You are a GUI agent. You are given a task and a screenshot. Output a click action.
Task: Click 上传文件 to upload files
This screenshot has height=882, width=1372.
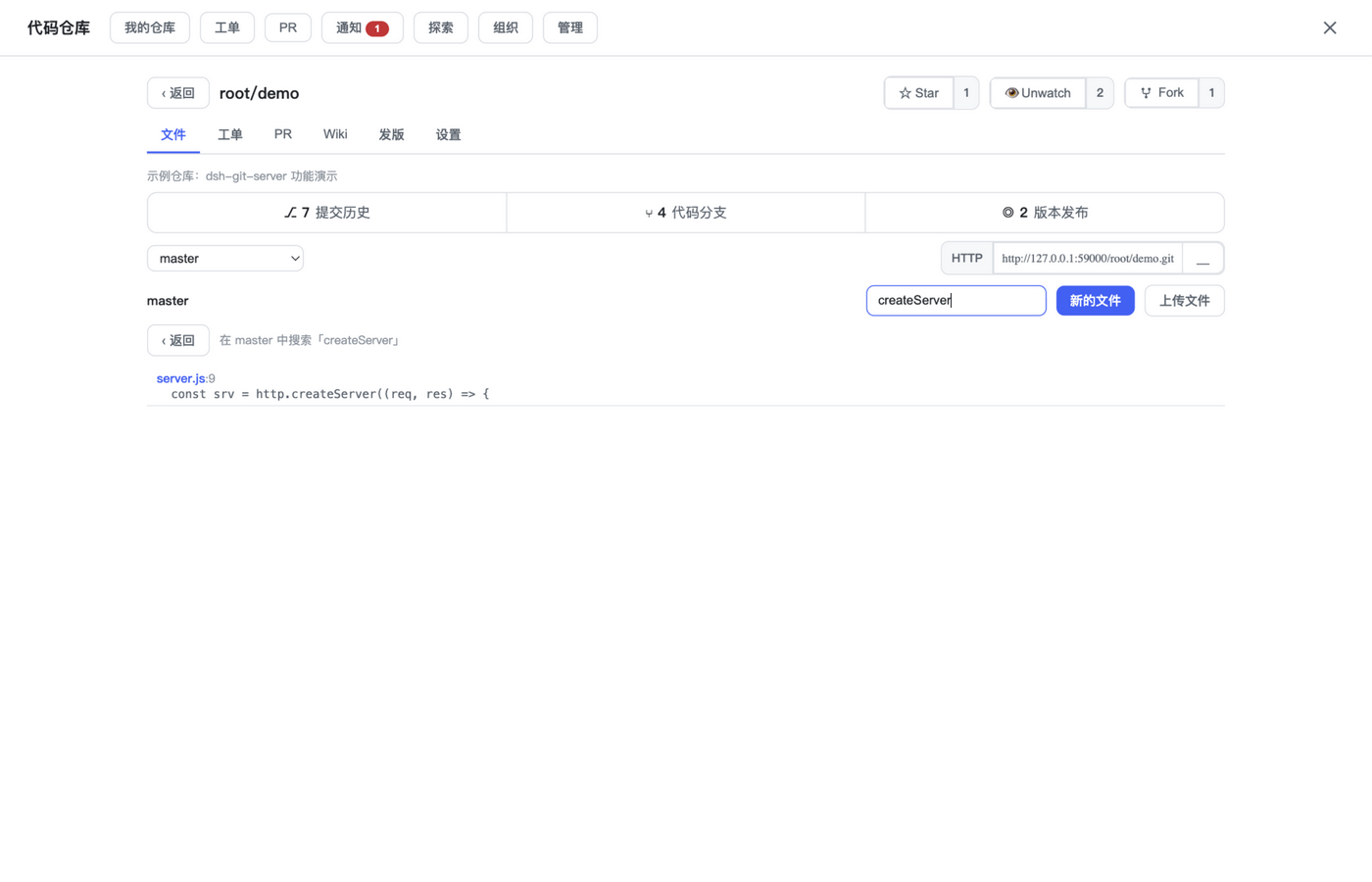[x=1185, y=301]
